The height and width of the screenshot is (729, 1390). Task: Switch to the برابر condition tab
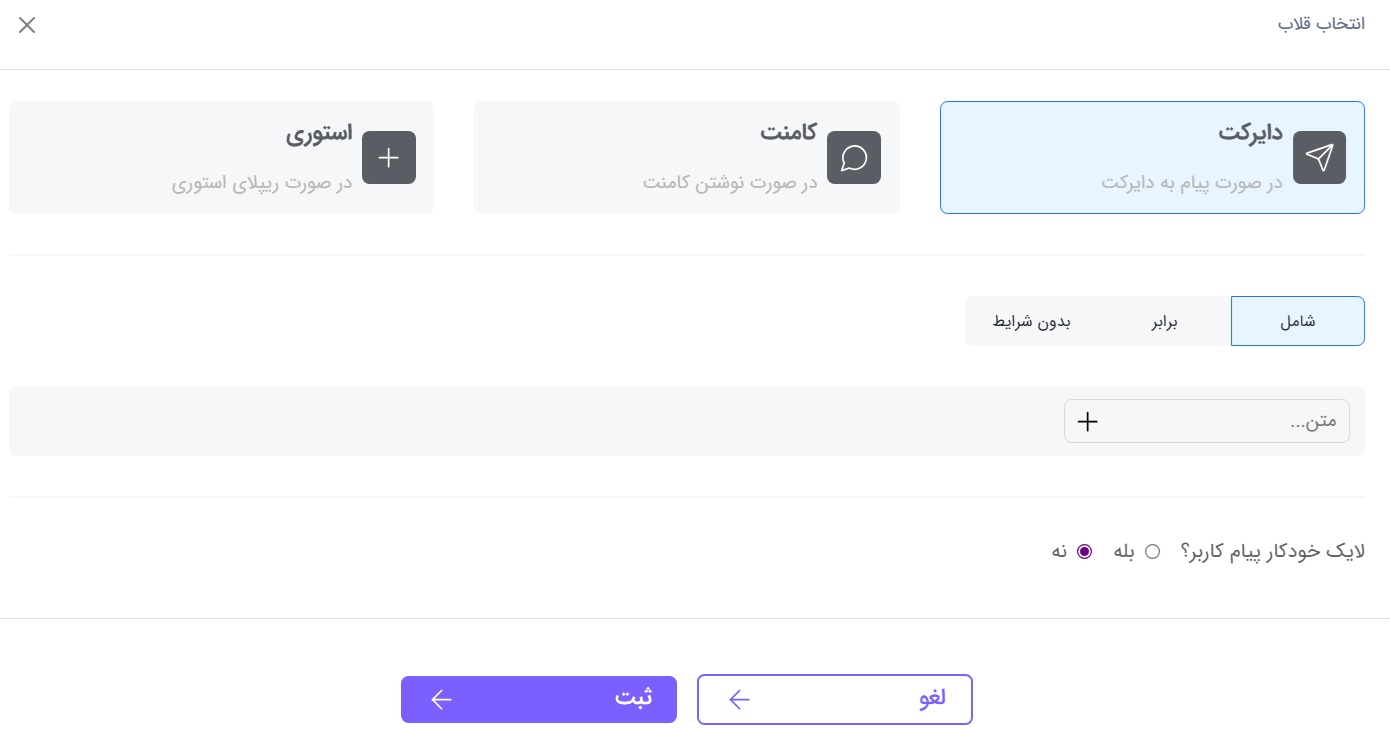(x=1164, y=321)
